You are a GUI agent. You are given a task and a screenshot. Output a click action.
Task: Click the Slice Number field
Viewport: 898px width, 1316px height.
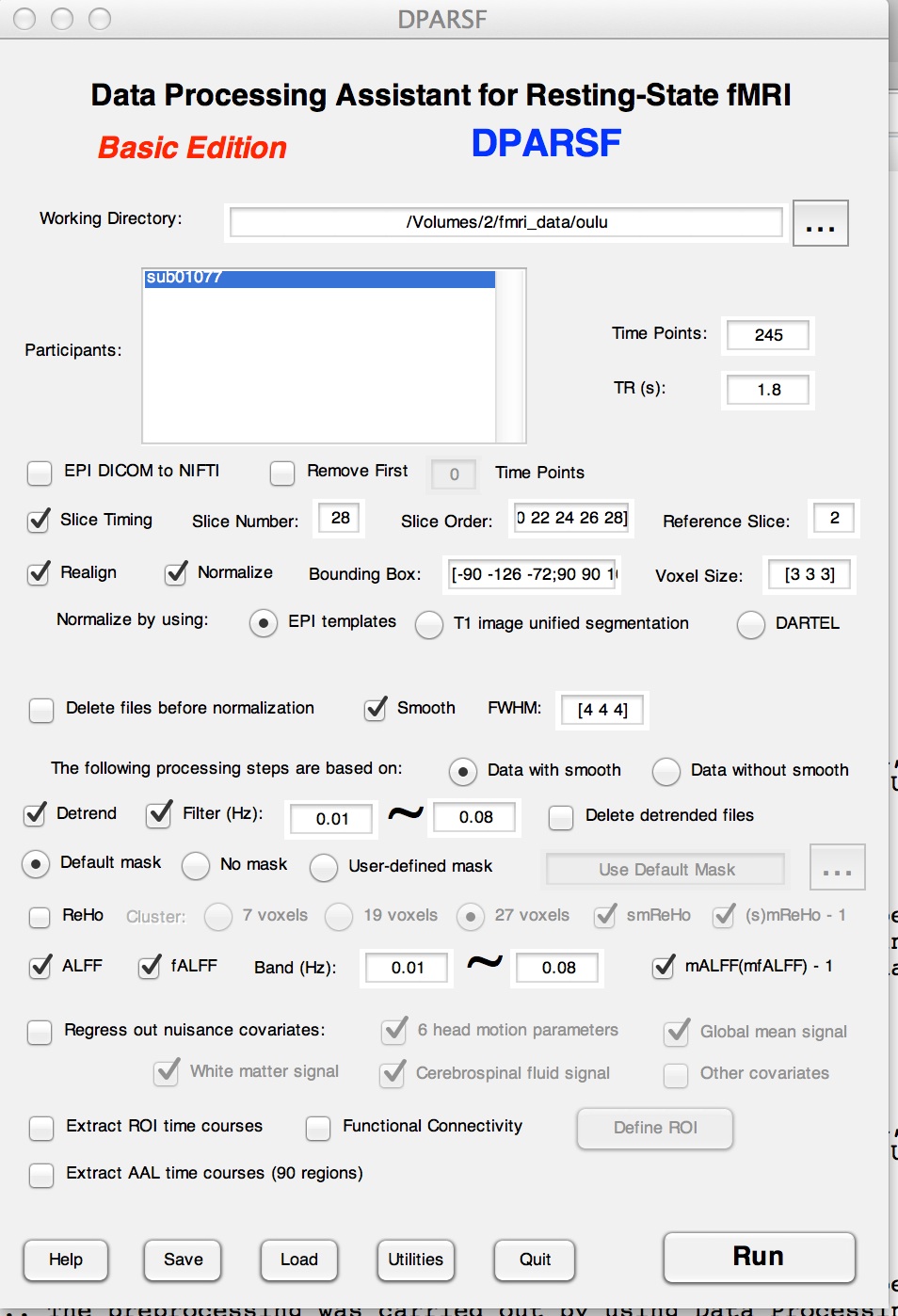pyautogui.click(x=340, y=518)
